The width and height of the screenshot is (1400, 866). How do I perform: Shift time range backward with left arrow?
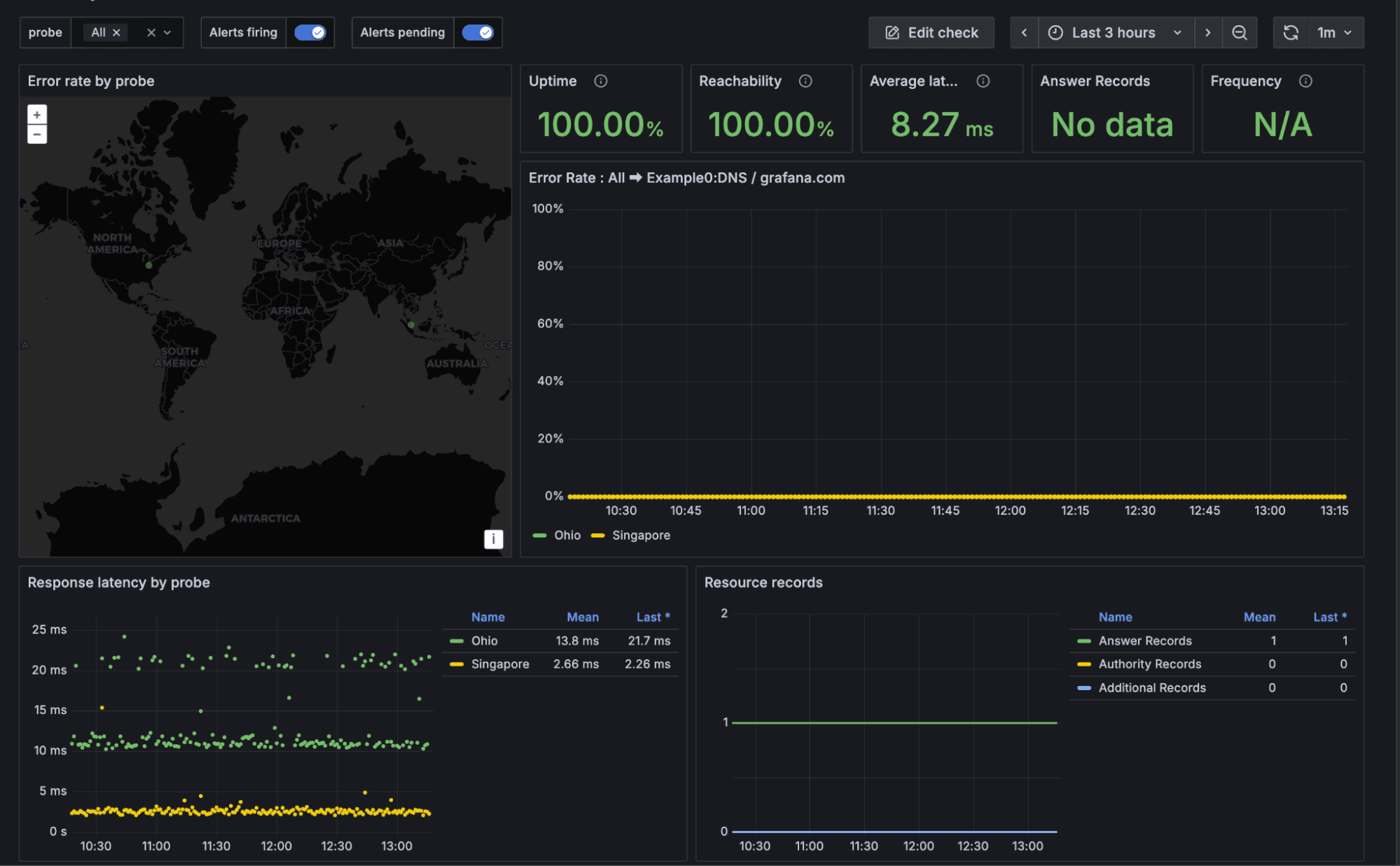pyautogui.click(x=1024, y=32)
